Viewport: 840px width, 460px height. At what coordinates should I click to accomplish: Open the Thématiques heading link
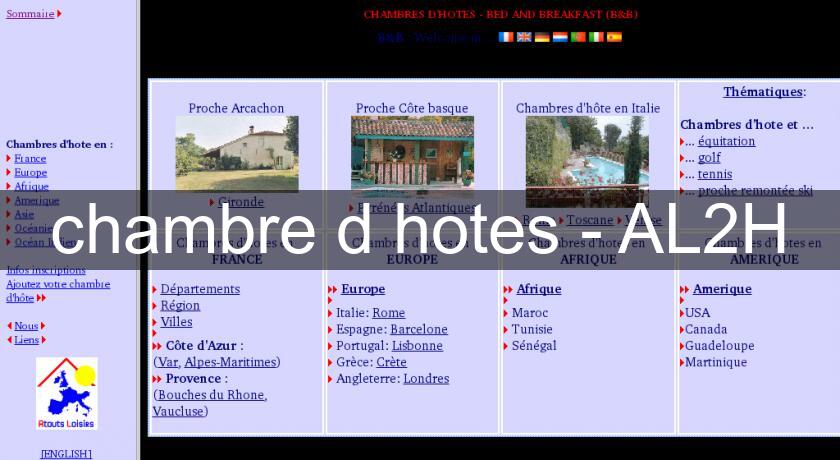763,92
